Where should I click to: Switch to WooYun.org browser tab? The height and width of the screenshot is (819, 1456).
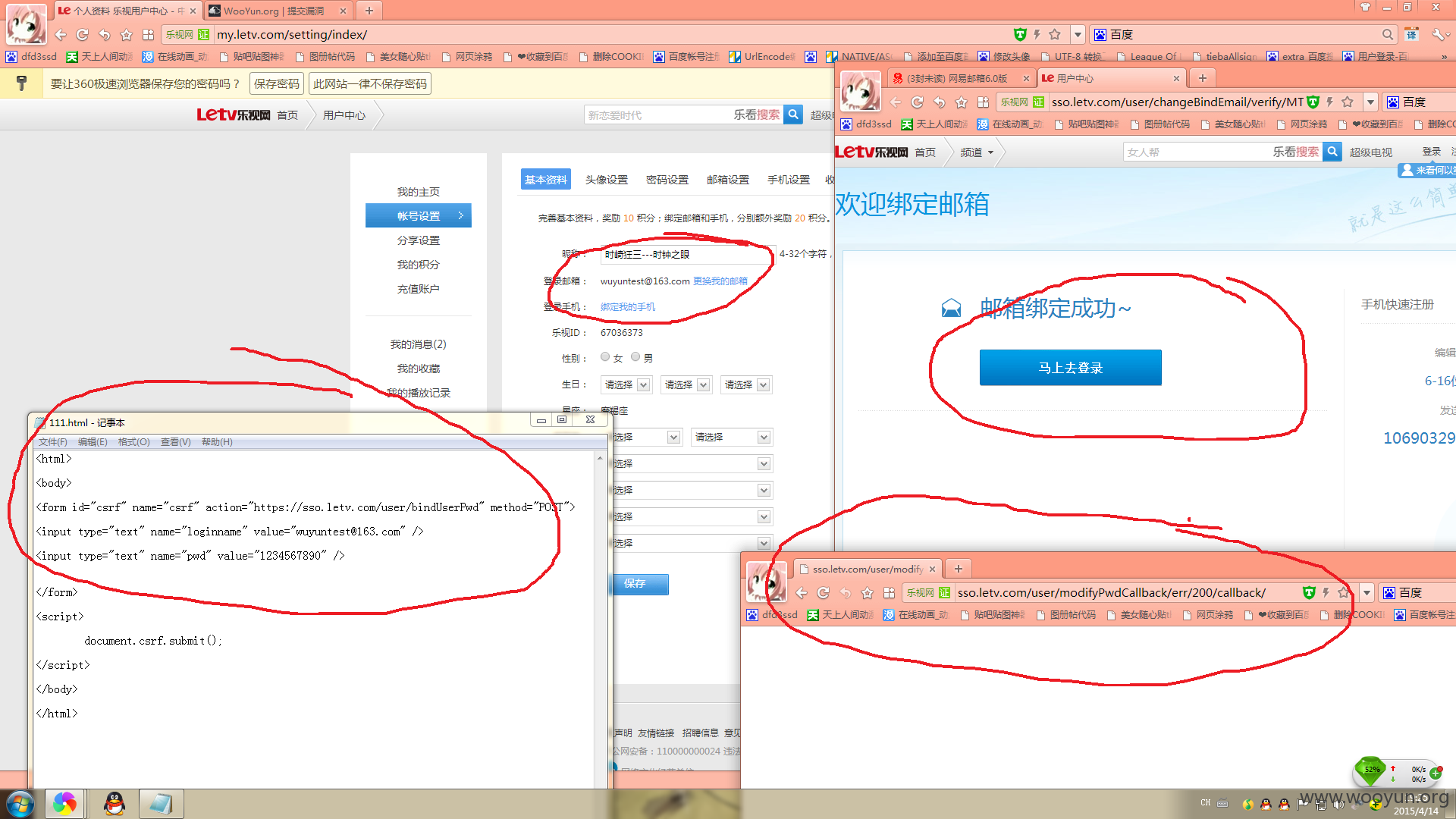tap(277, 11)
